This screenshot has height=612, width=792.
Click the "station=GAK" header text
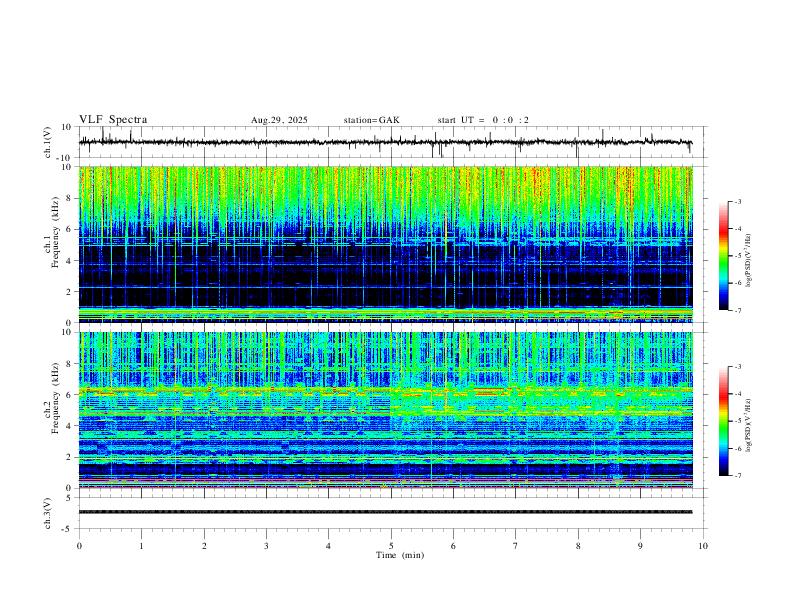point(371,120)
